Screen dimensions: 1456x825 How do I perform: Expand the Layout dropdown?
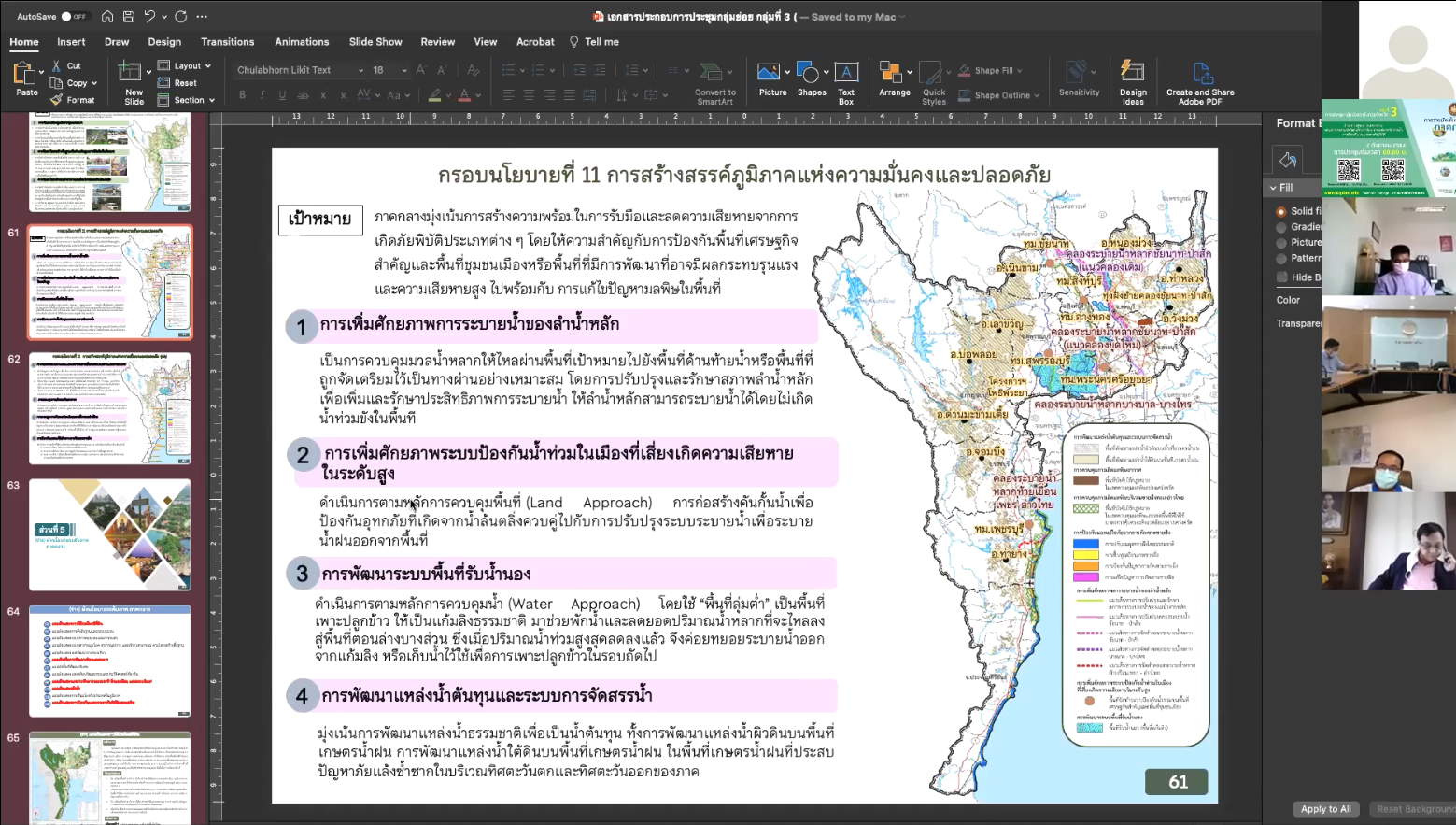[x=187, y=66]
